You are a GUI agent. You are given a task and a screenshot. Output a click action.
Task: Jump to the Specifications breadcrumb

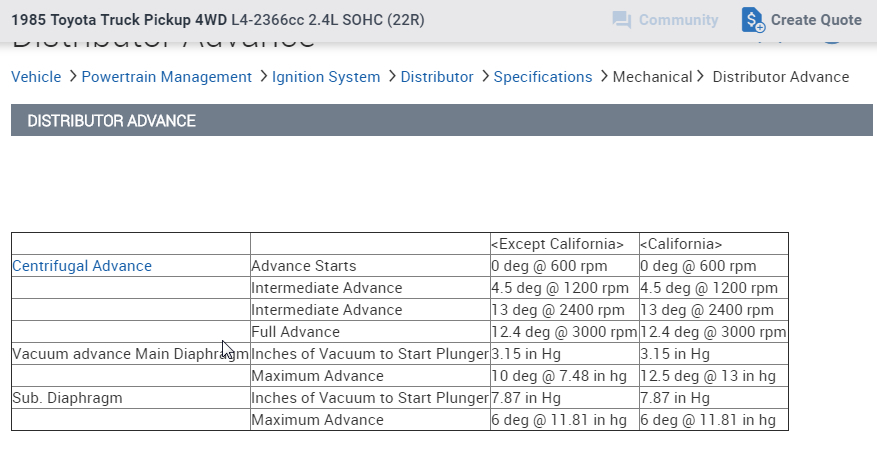pos(543,77)
